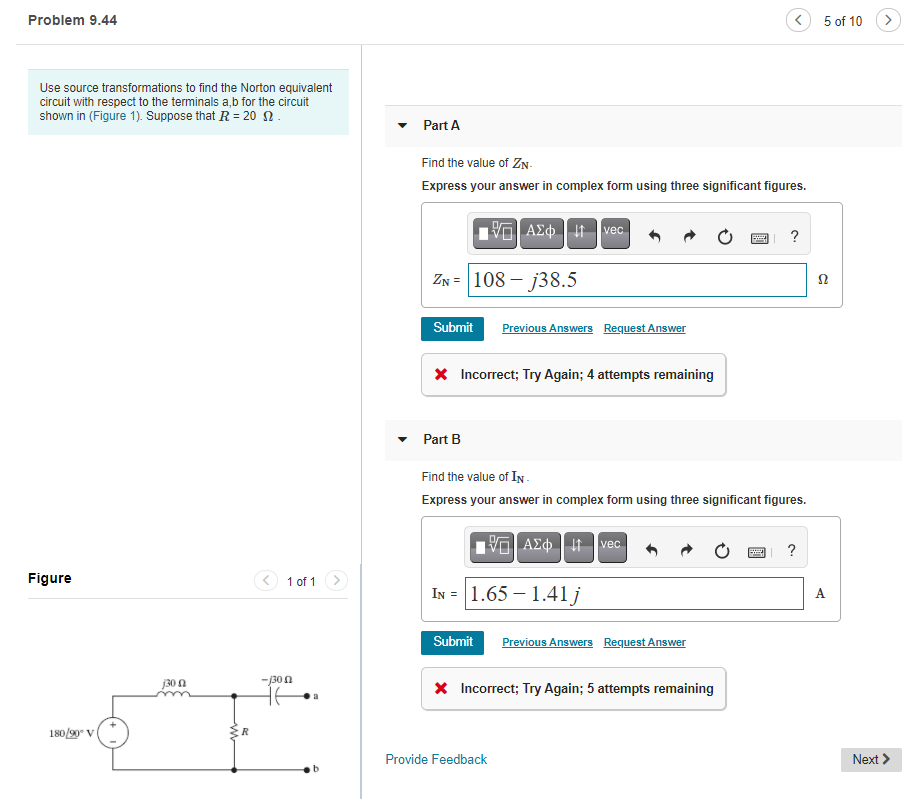Undo last edit in Part A equation toolbar

(655, 232)
